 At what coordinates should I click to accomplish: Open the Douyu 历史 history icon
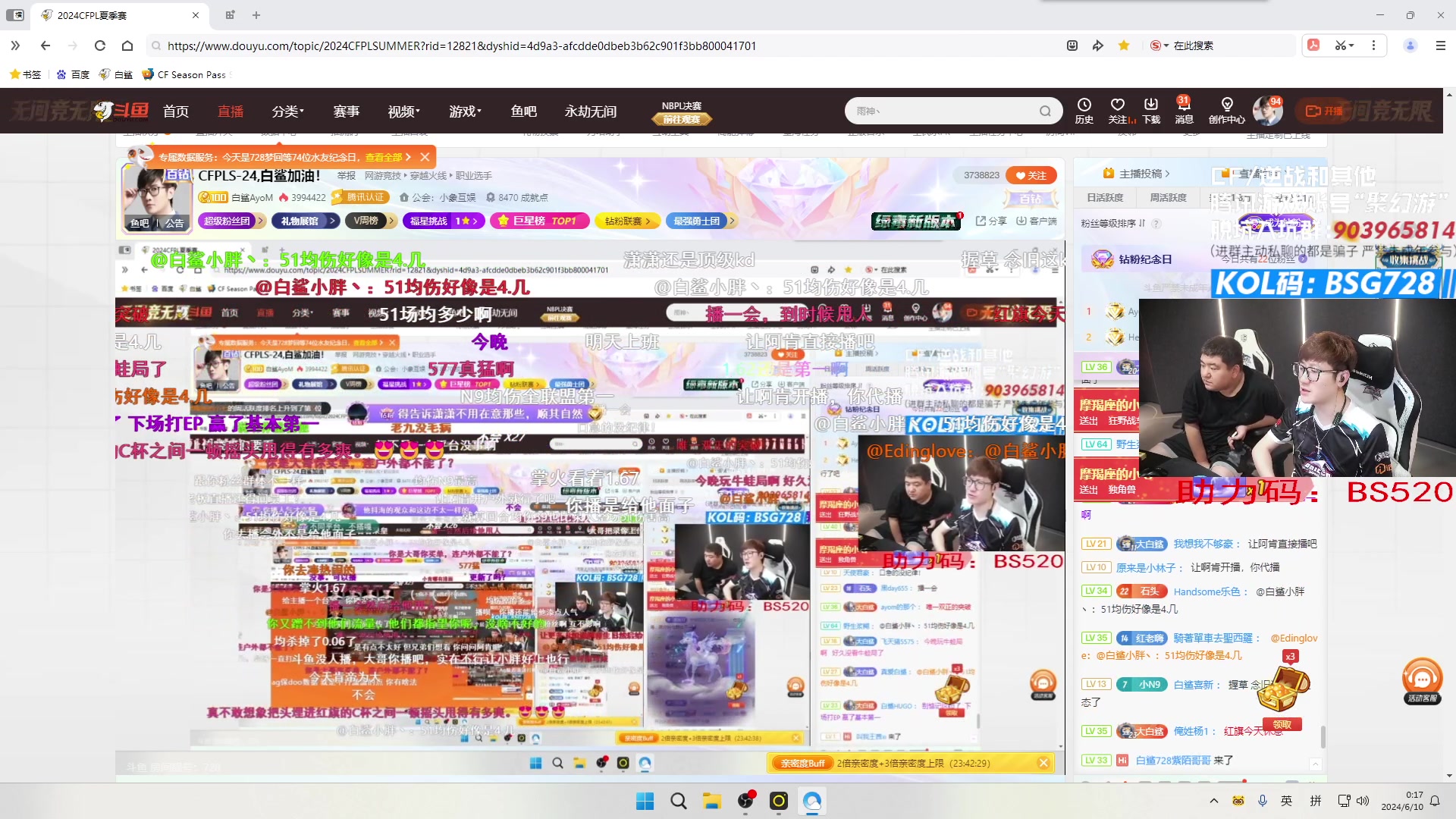coord(1084,110)
